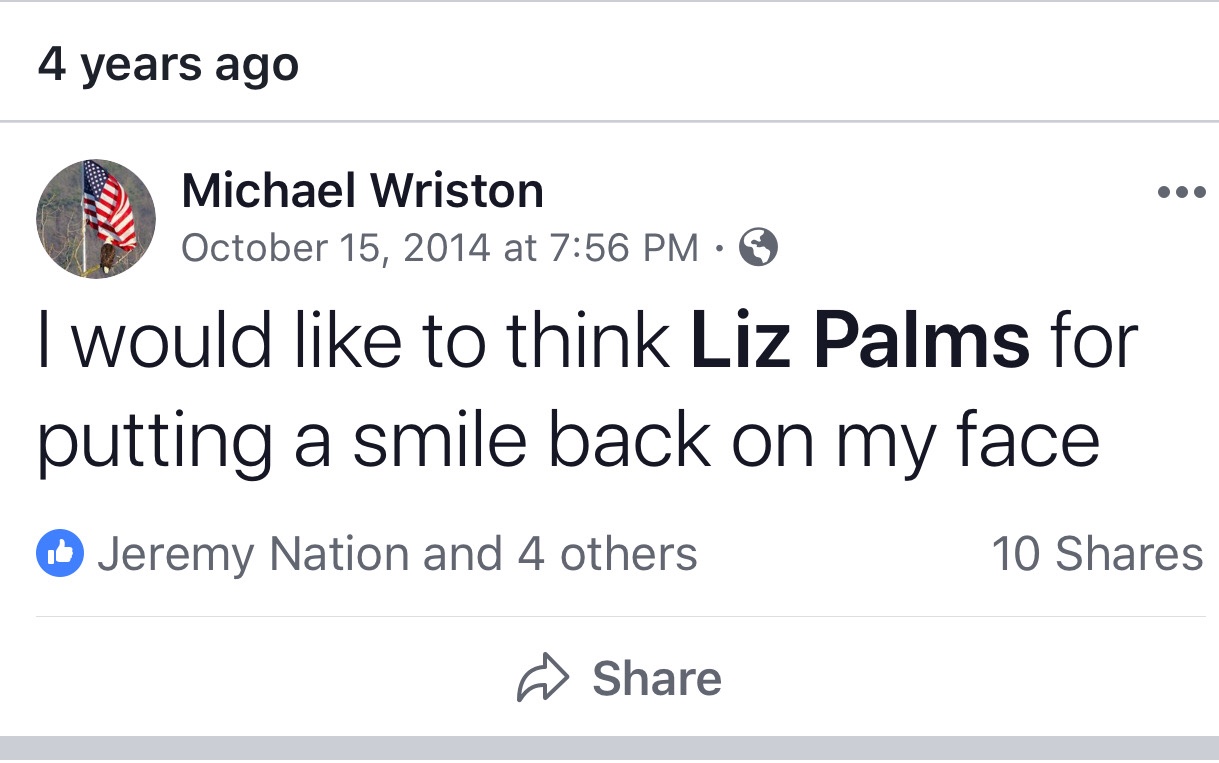Screen dimensions: 1219x763
Task: Click the globe public audience icon
Action: [757, 246]
